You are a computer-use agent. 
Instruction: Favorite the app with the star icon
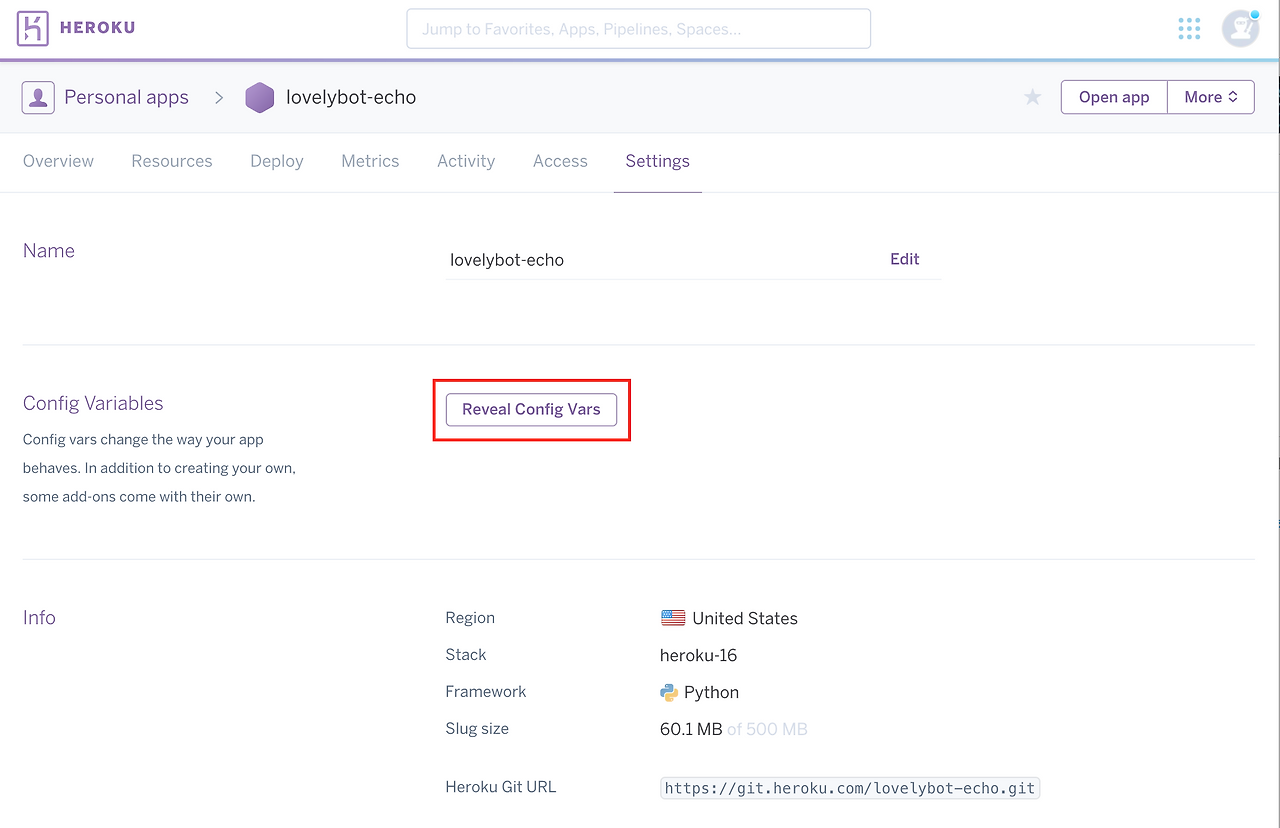(x=1033, y=97)
